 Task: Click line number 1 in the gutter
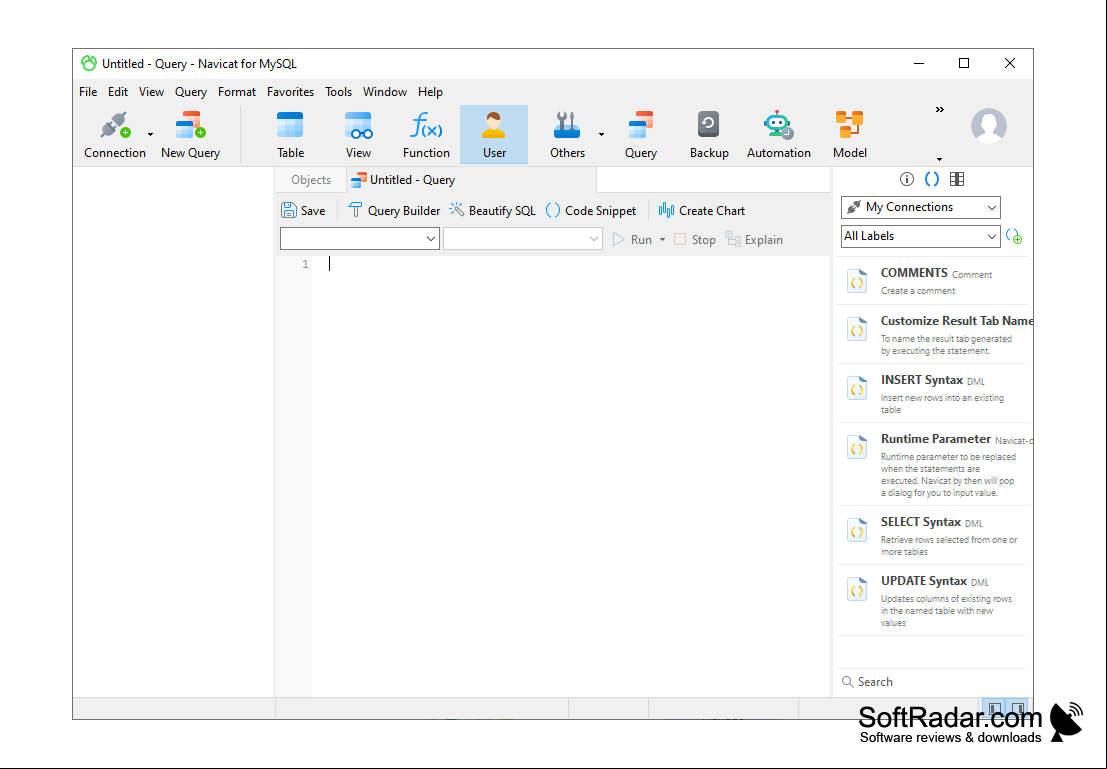[x=305, y=264]
